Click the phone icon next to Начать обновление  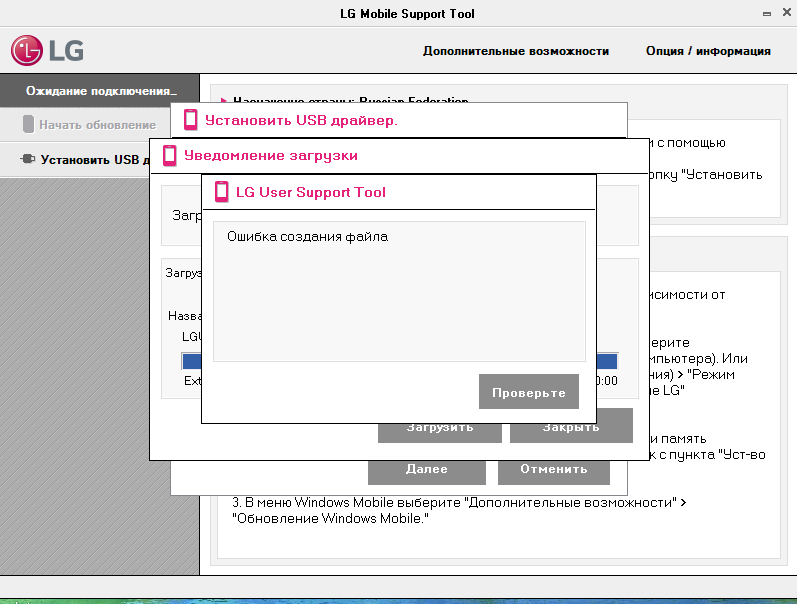coord(28,124)
